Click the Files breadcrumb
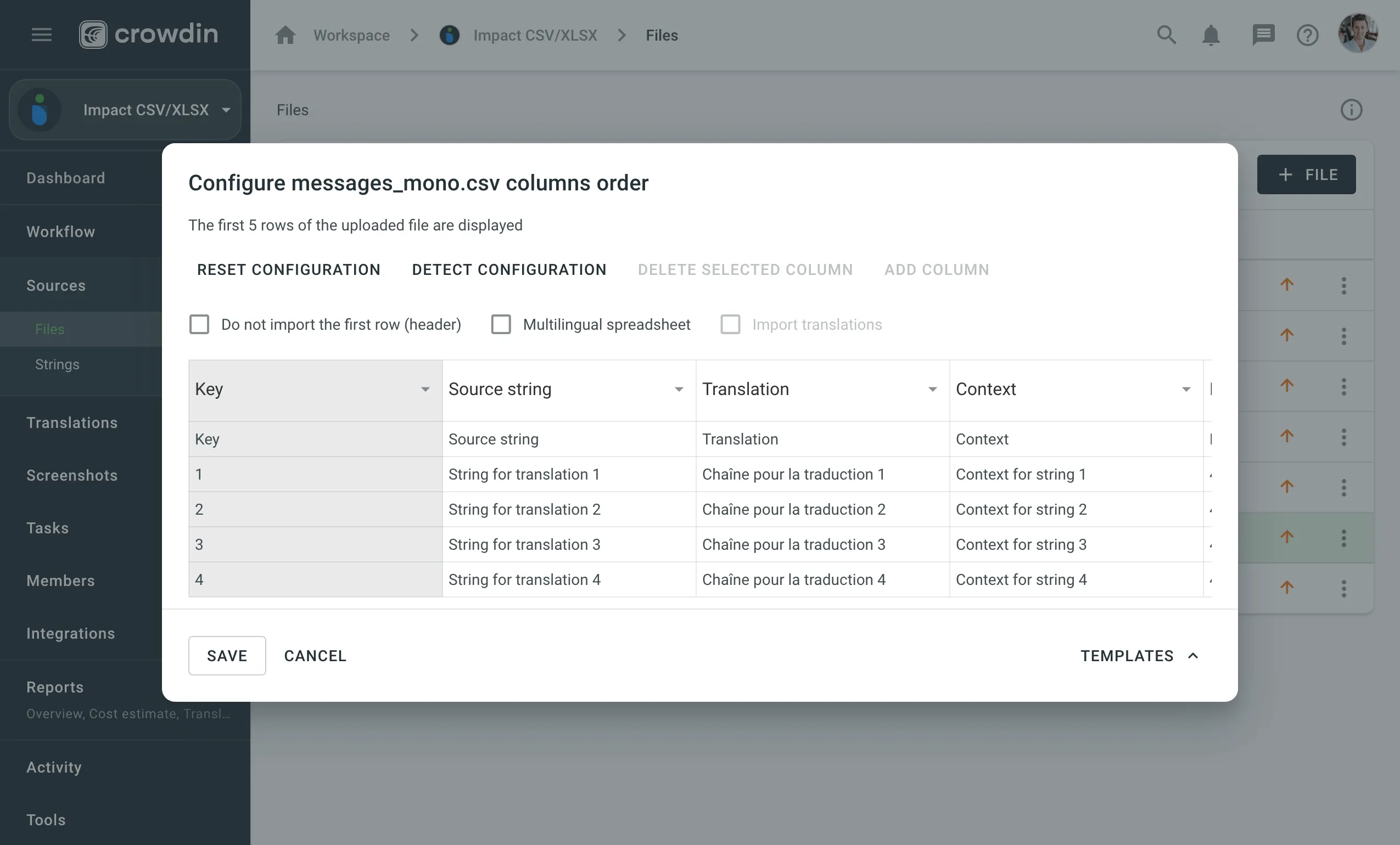The image size is (1400, 845). (662, 35)
